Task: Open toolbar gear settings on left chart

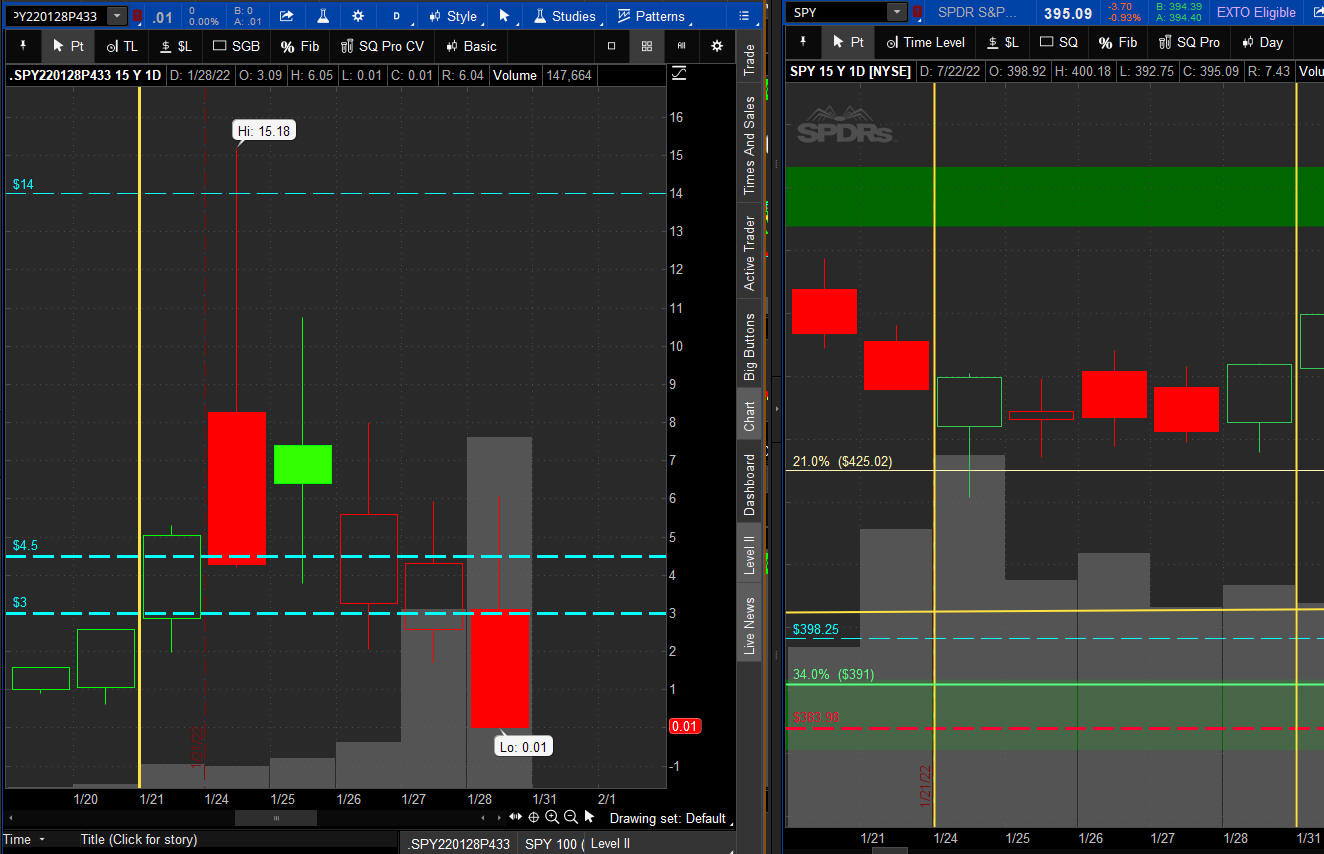Action: click(717, 46)
